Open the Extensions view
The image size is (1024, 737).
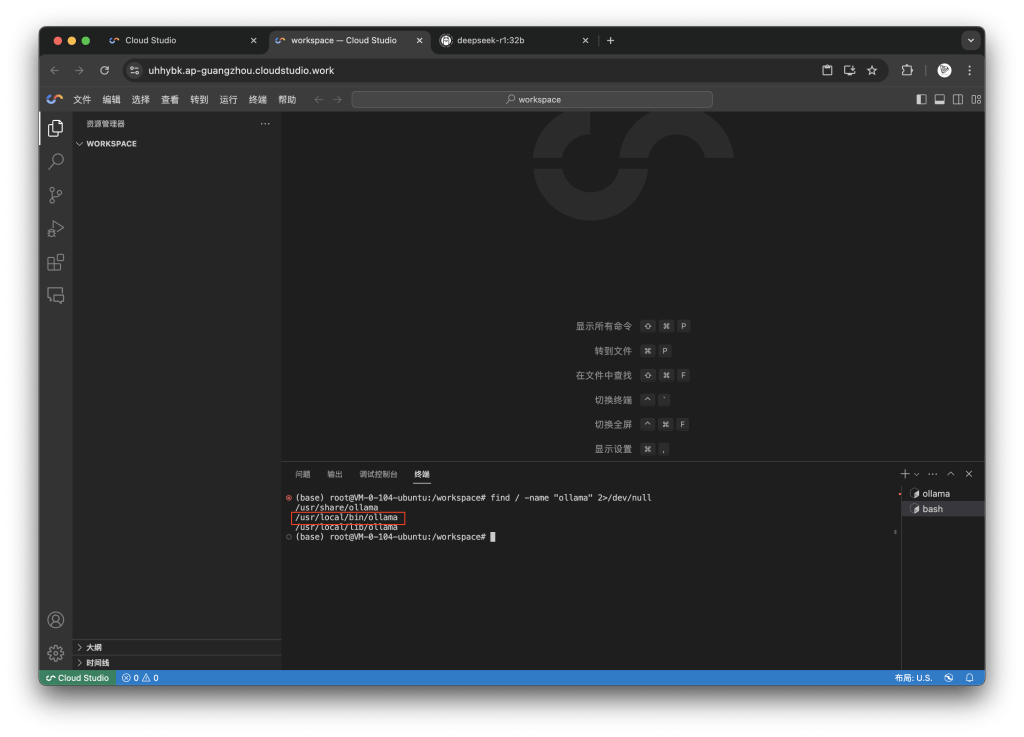point(56,262)
